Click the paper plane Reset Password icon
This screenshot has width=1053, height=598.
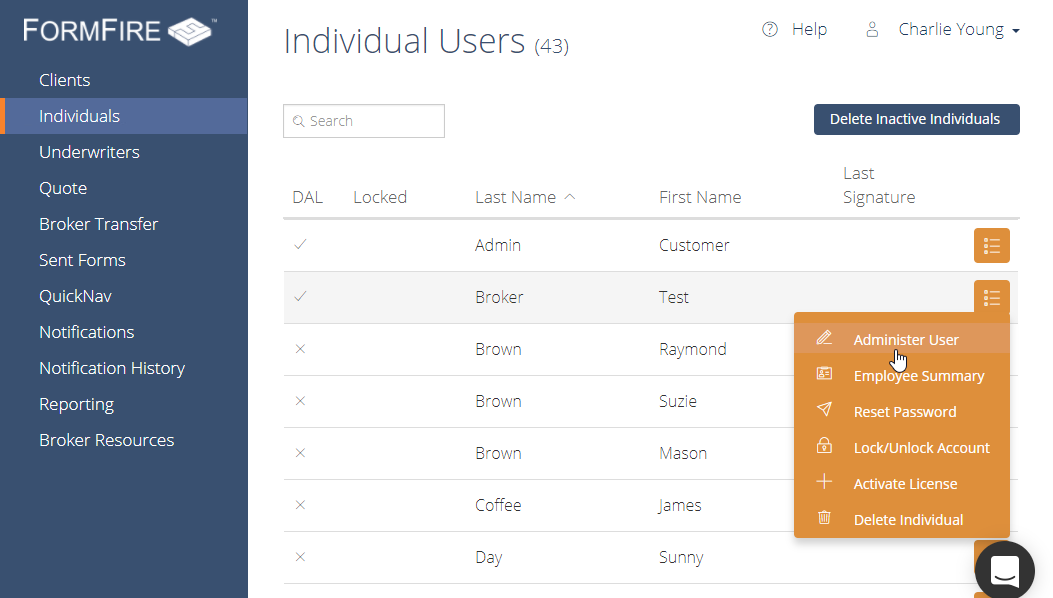tap(824, 410)
